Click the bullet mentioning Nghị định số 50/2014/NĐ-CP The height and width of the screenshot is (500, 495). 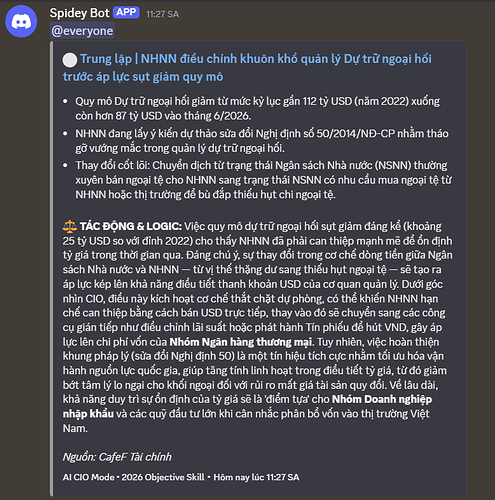[262, 141]
